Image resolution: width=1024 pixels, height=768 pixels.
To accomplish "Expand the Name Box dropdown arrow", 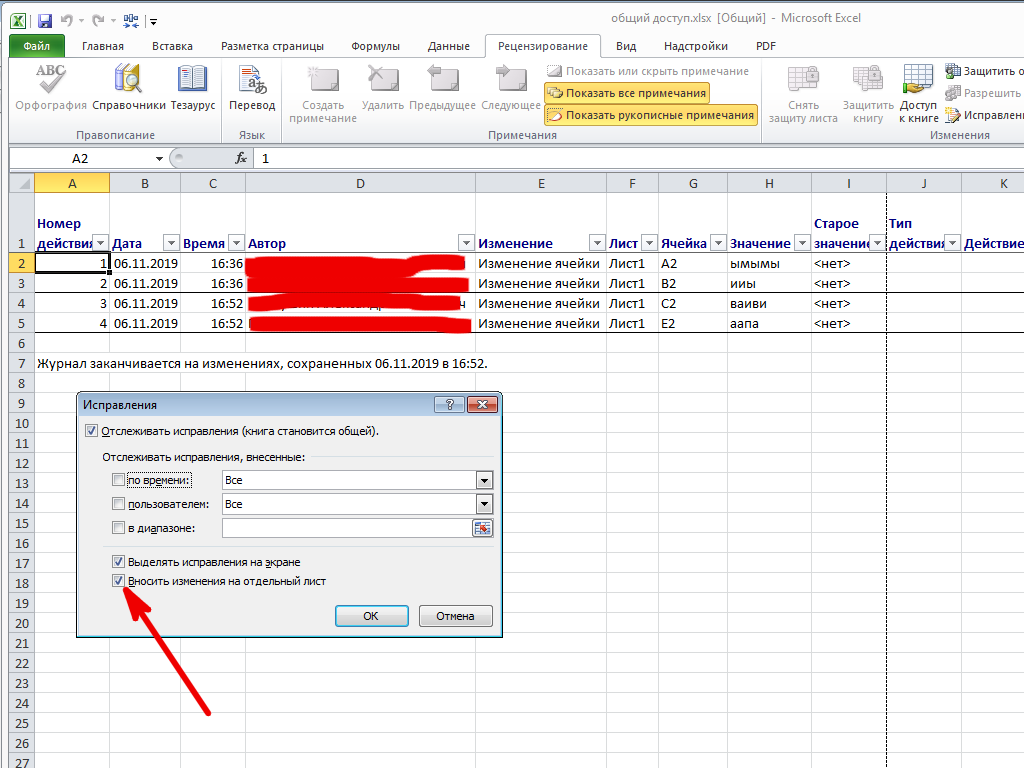I will [159, 158].
